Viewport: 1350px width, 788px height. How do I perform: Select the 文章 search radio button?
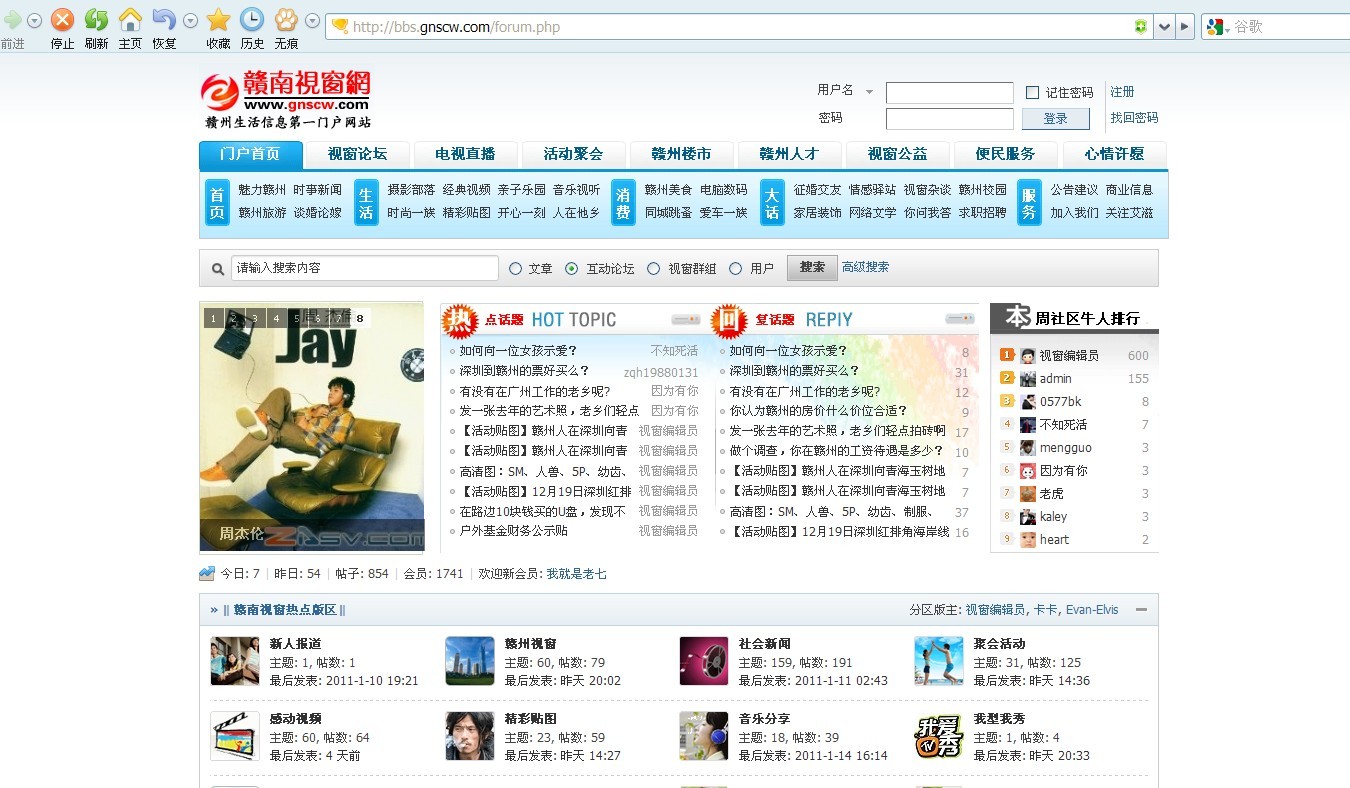click(x=516, y=269)
